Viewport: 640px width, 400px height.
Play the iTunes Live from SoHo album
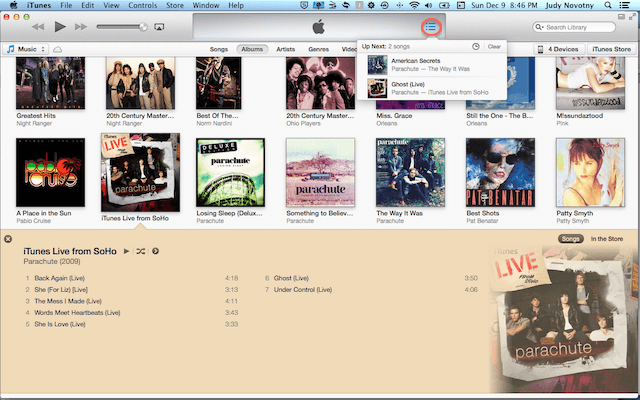(127, 251)
